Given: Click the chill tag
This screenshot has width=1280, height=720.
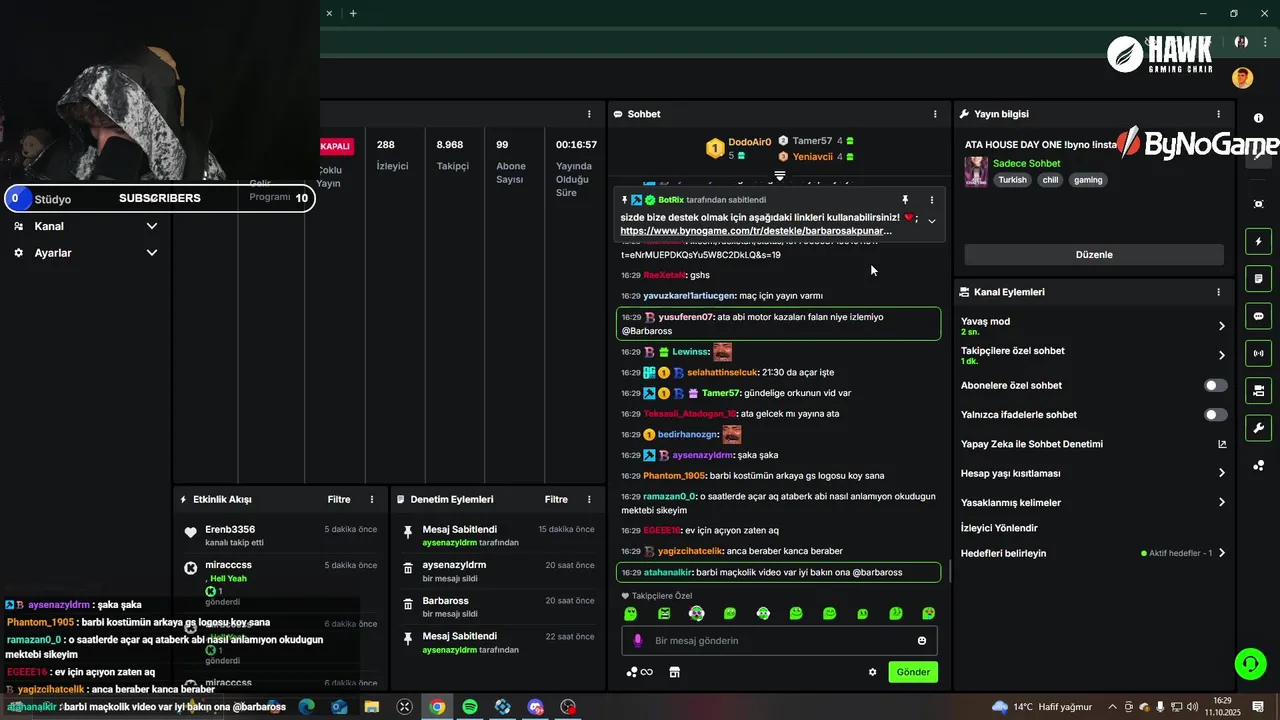Looking at the screenshot, I should (x=1050, y=180).
